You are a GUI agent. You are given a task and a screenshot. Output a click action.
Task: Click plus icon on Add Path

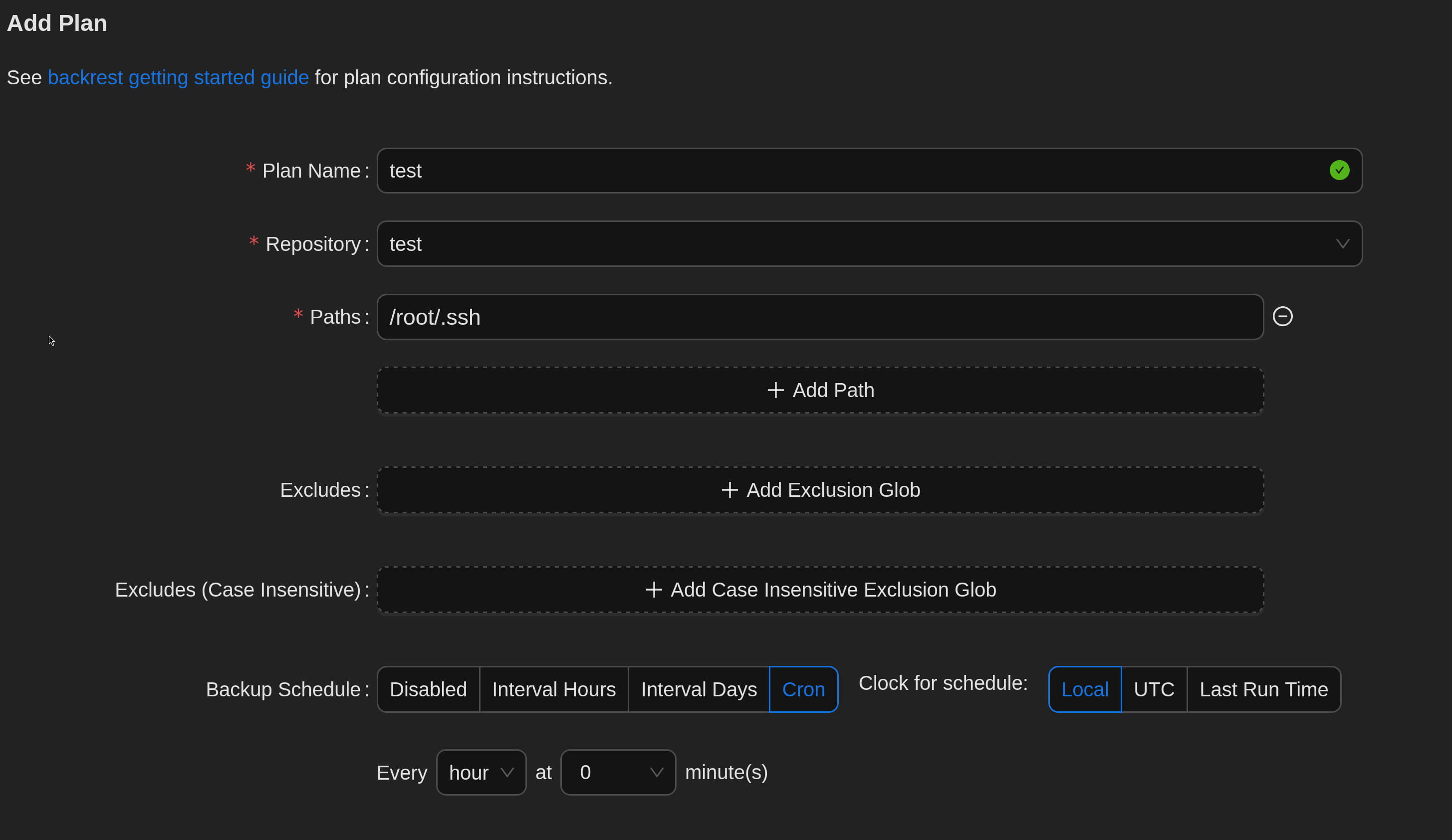pyautogui.click(x=775, y=390)
